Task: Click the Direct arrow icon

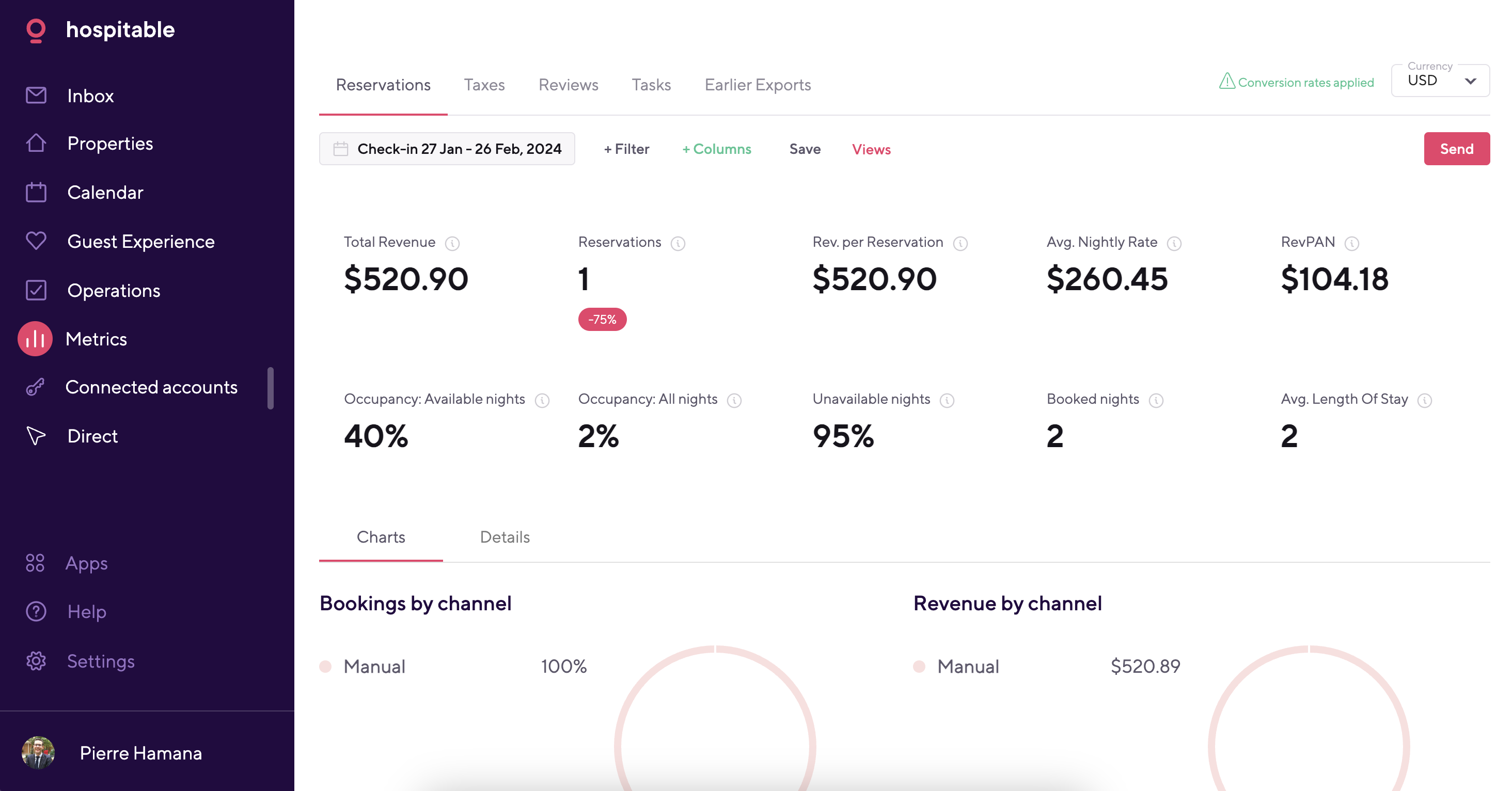Action: (35, 436)
